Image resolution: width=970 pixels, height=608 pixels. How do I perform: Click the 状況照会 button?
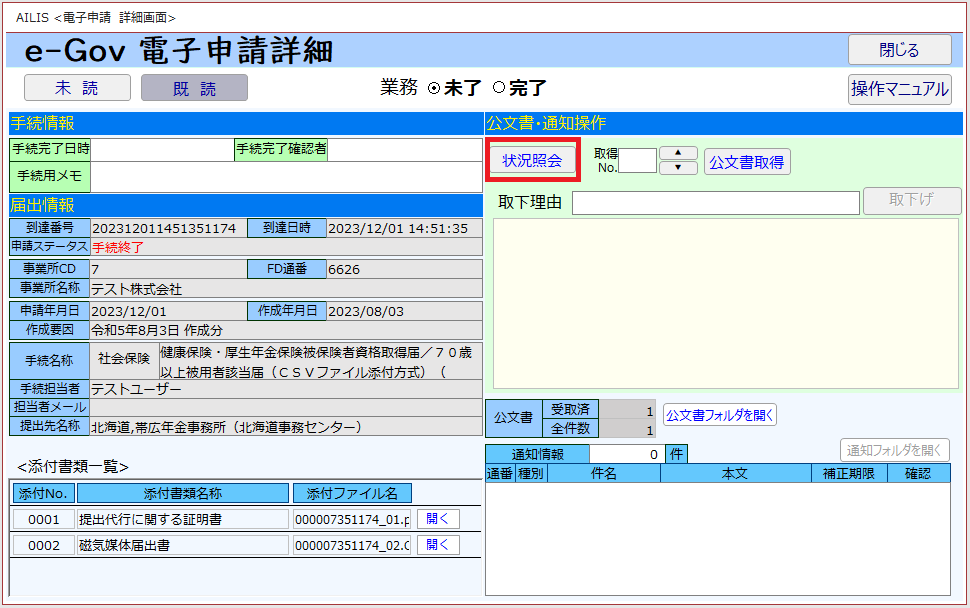tap(532, 161)
